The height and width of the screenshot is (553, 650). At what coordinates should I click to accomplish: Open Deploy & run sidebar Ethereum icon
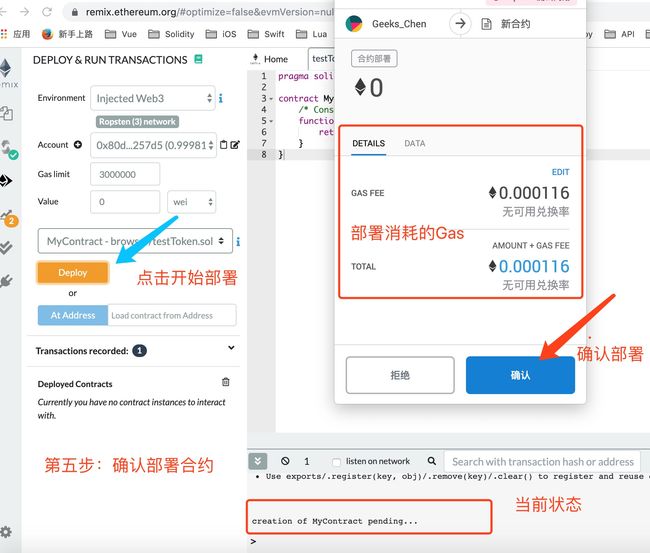click(6, 181)
